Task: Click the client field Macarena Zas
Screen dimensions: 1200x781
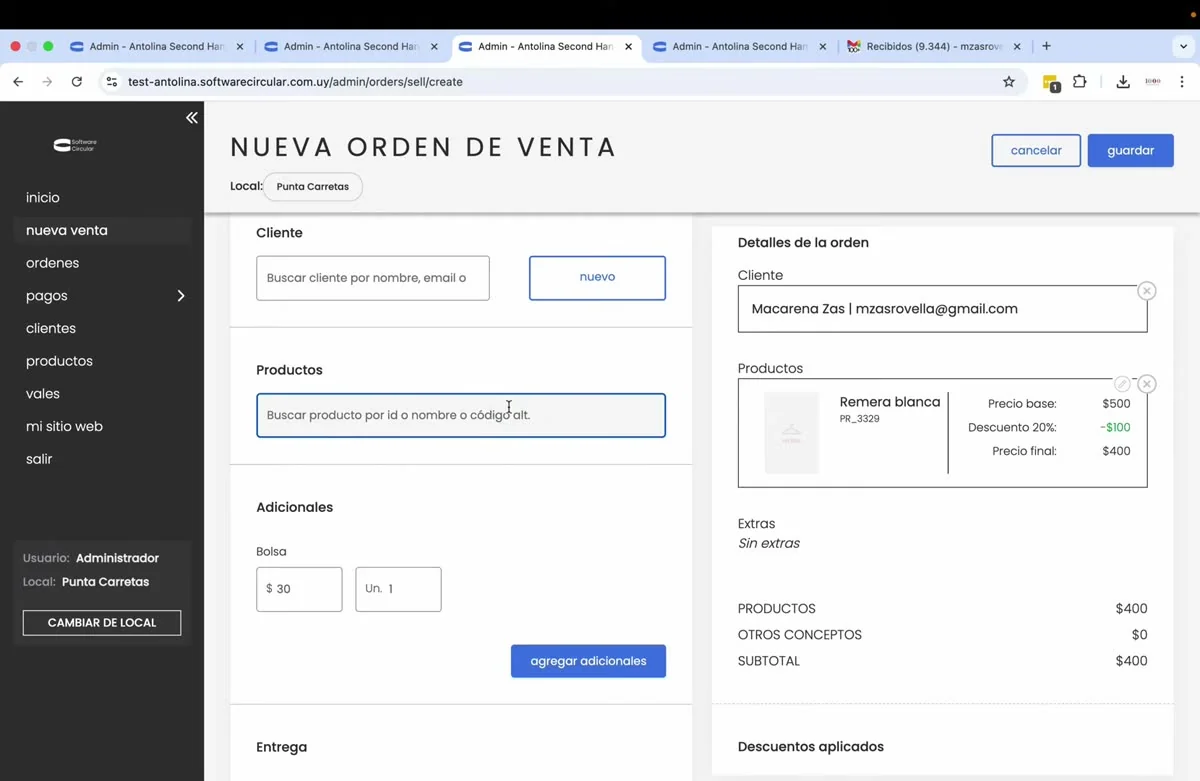Action: click(x=942, y=309)
